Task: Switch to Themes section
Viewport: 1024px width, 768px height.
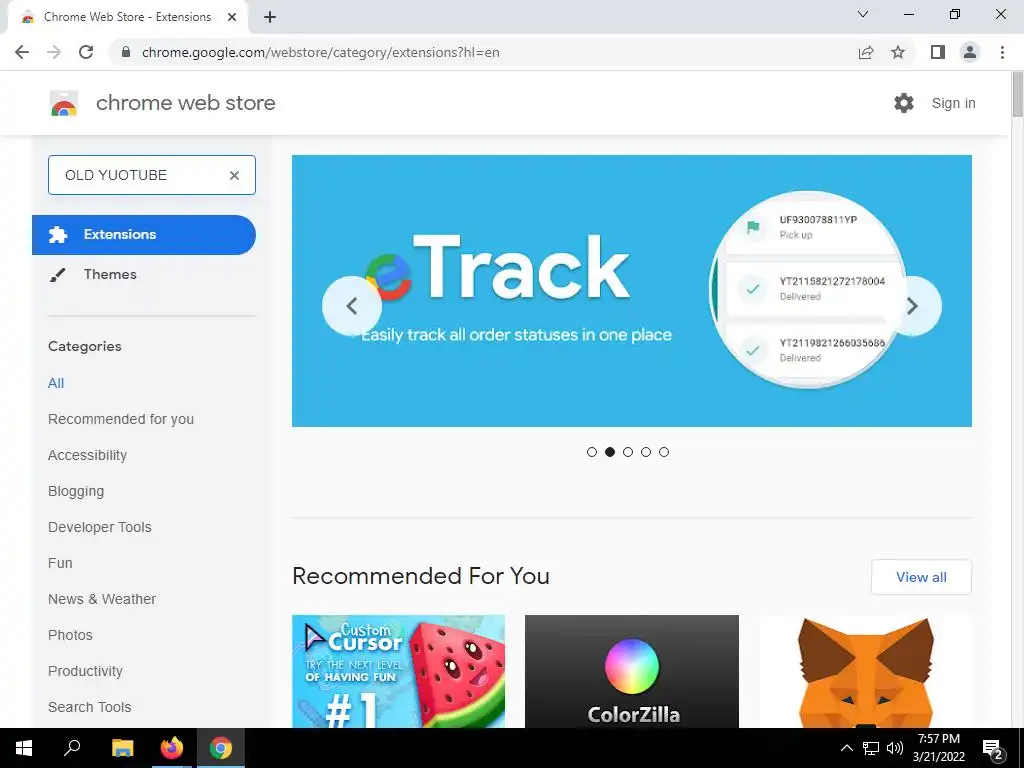Action: coord(110,274)
